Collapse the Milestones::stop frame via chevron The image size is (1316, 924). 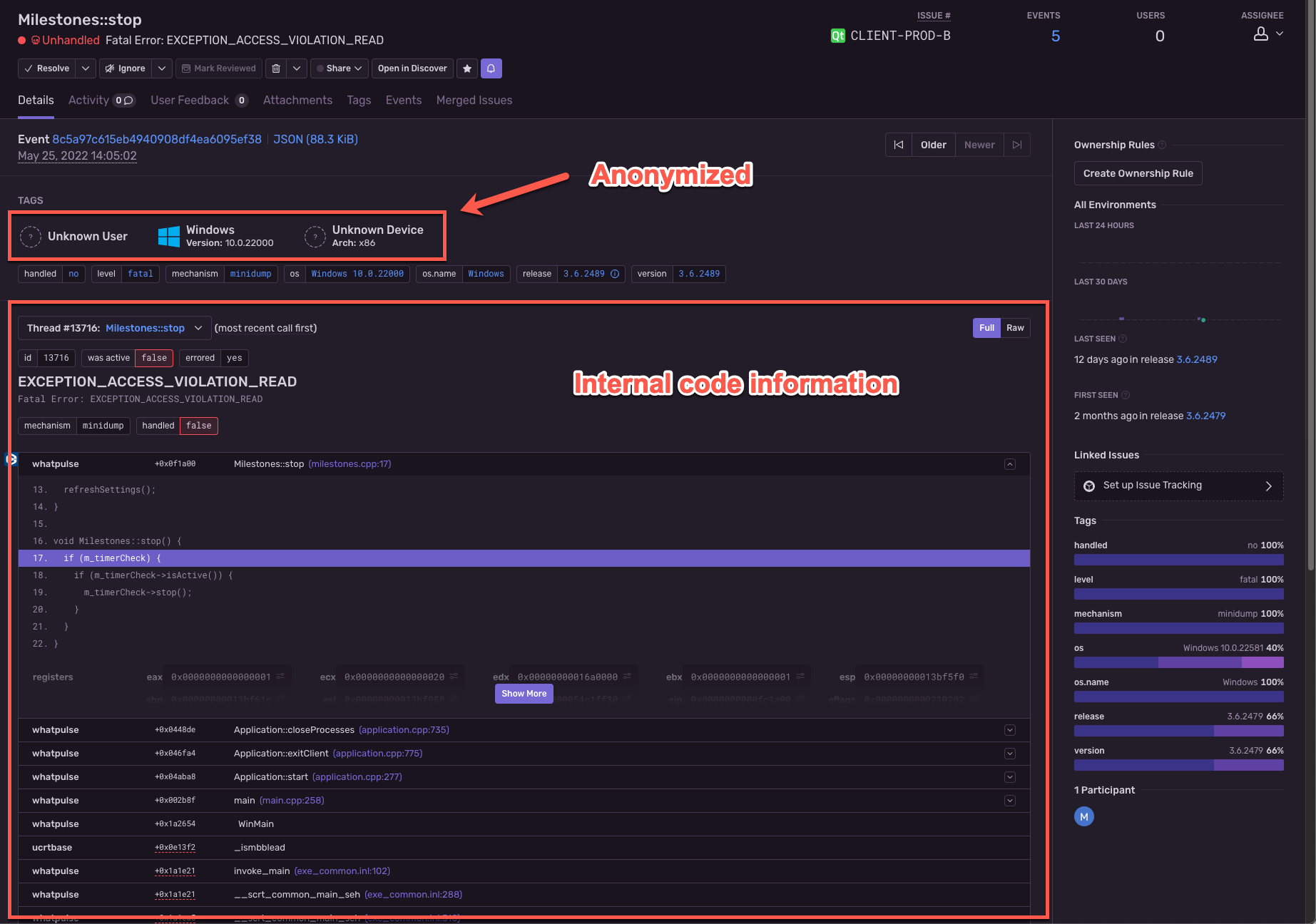point(1009,463)
